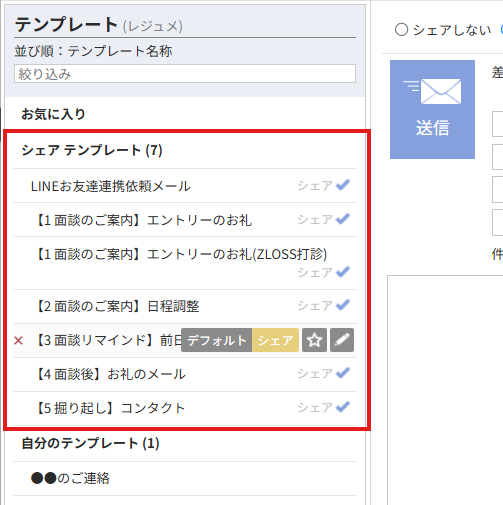Select template エントリーのお礼(ZLOSS打診)
The image size is (503, 505).
[x=181, y=254]
